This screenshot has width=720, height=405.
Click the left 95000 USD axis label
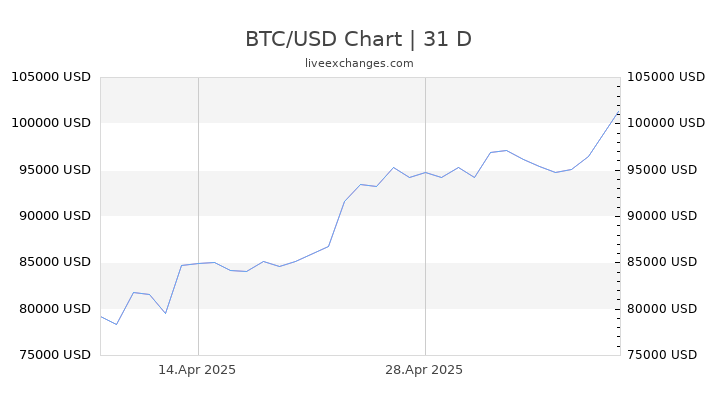(x=55, y=169)
